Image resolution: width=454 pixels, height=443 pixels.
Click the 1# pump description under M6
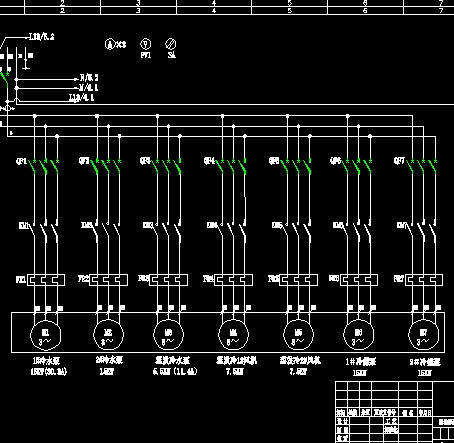pyautogui.click(x=360, y=362)
